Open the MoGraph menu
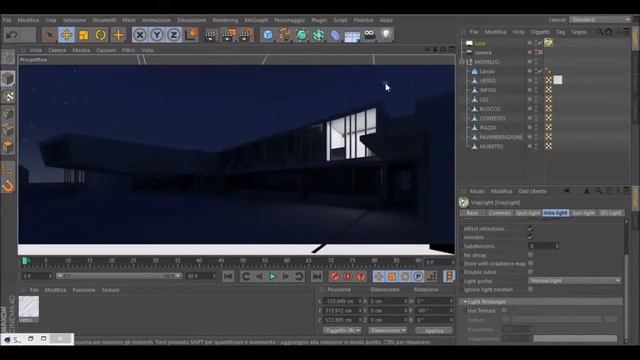The width and height of the screenshot is (640, 360). [256, 20]
